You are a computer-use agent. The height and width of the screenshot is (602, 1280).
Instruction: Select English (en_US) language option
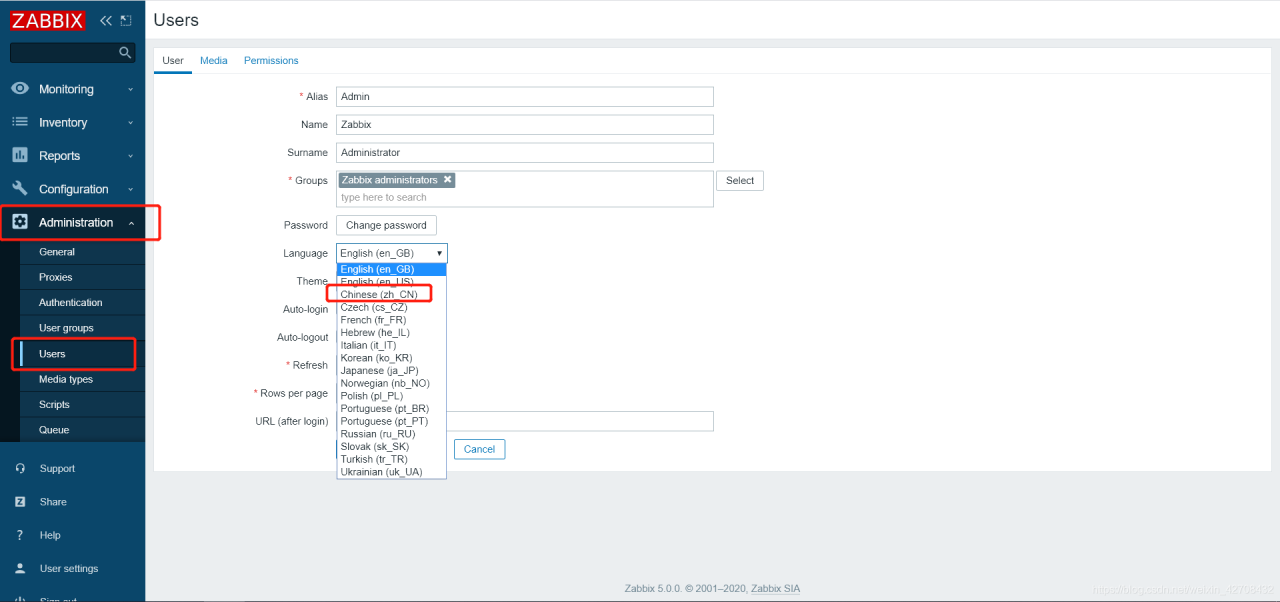[391, 282]
